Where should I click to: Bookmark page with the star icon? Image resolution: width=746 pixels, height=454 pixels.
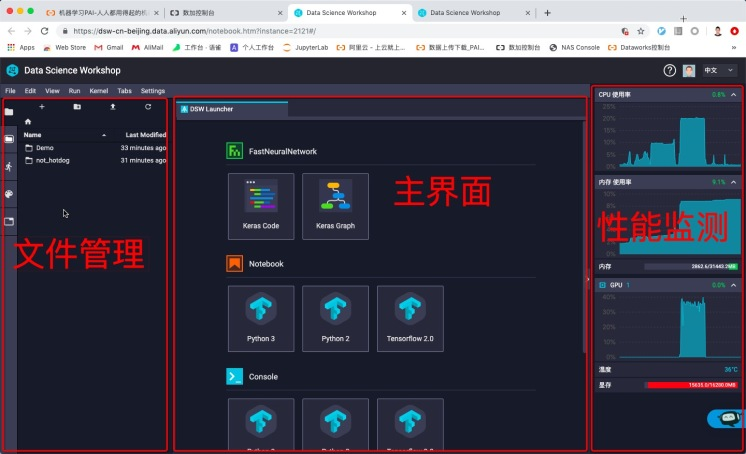[641, 31]
